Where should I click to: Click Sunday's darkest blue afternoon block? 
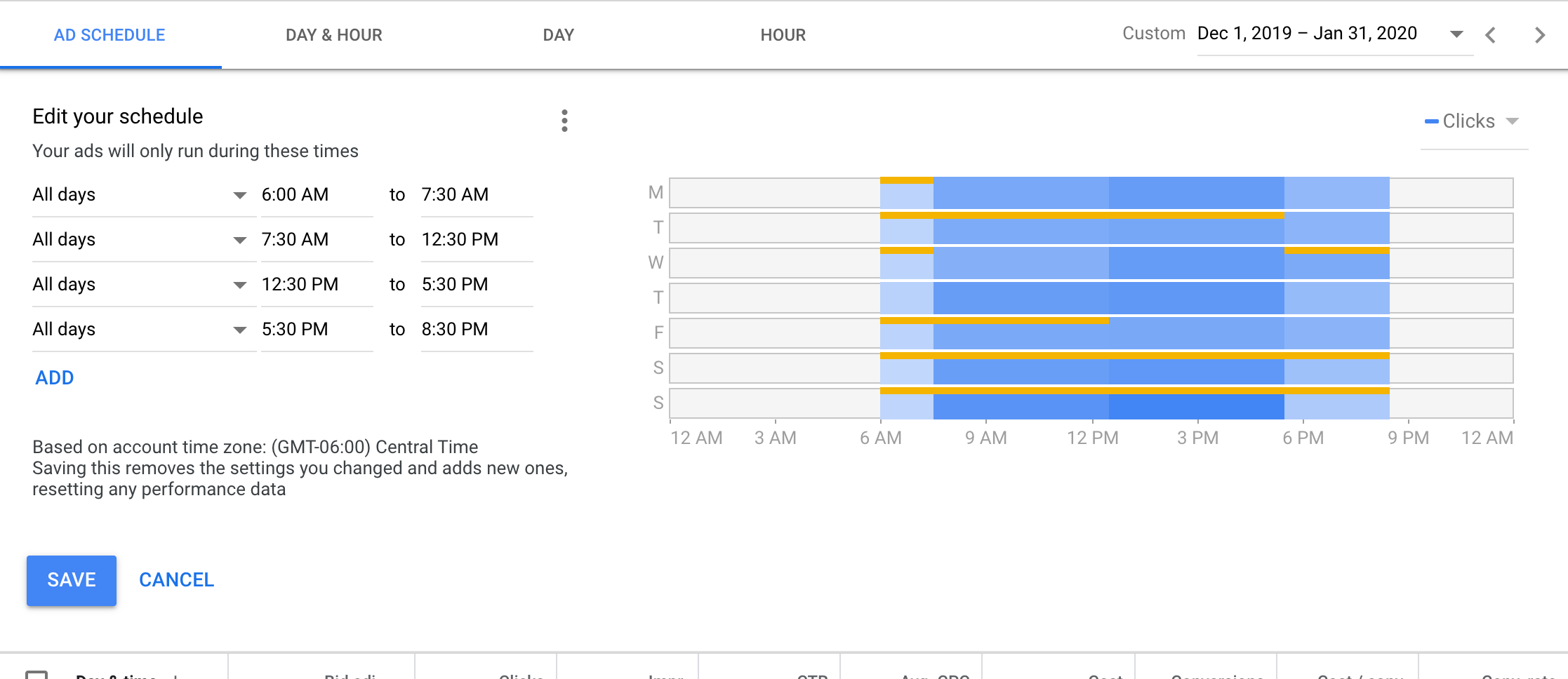tap(1196, 407)
